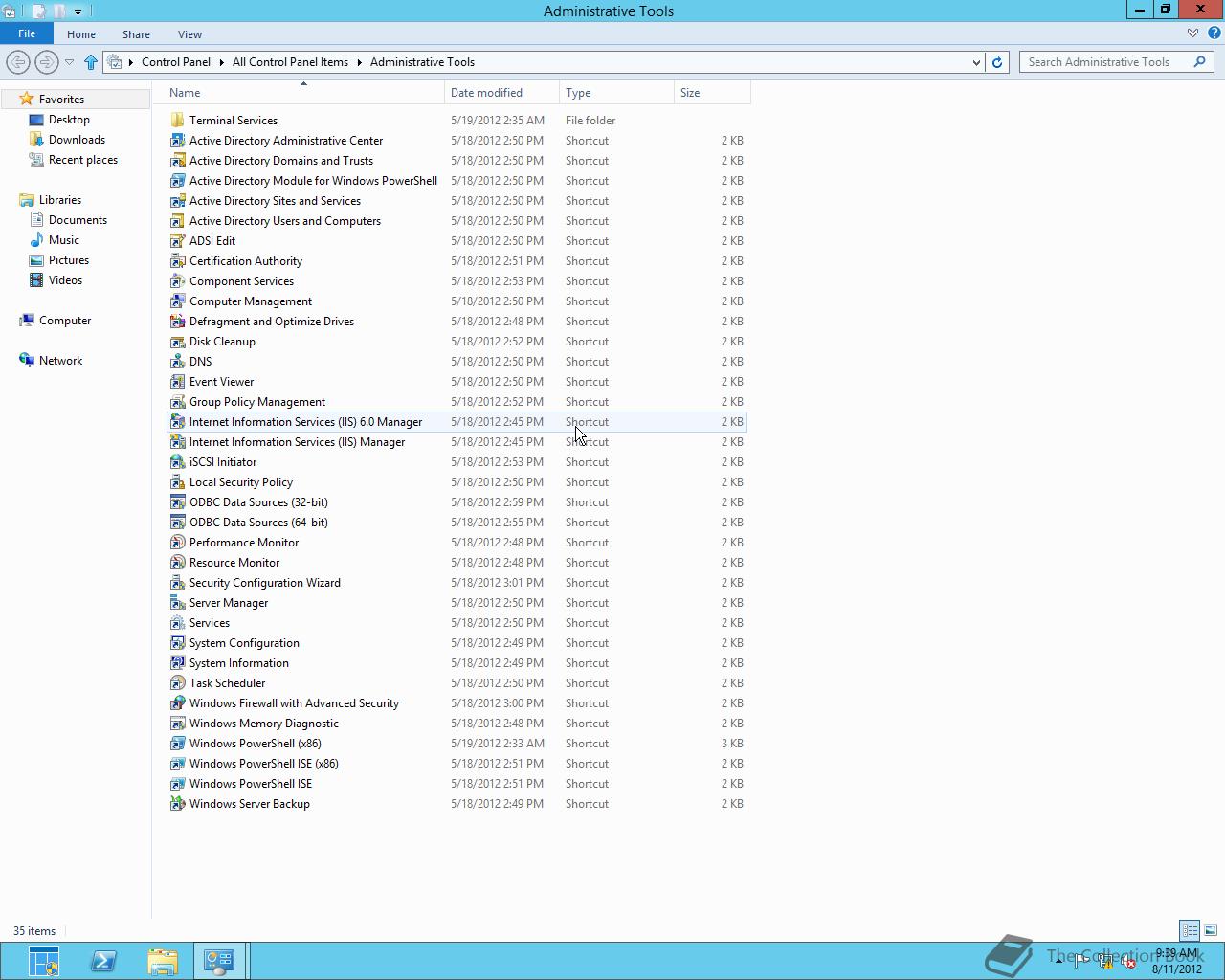The width and height of the screenshot is (1225, 980).
Task: Click the Performance Monitor icon
Action: (177, 542)
